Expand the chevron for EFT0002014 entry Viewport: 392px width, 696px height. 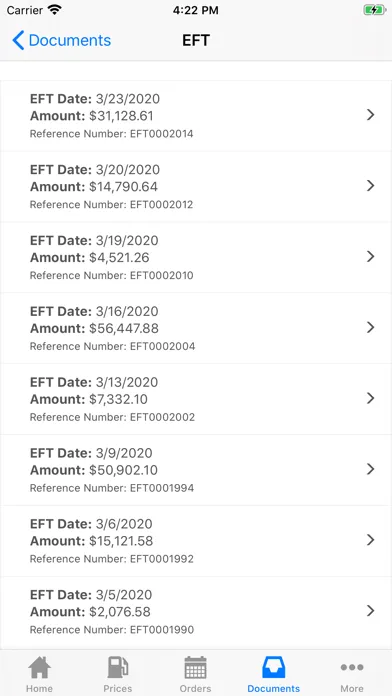[x=371, y=115]
